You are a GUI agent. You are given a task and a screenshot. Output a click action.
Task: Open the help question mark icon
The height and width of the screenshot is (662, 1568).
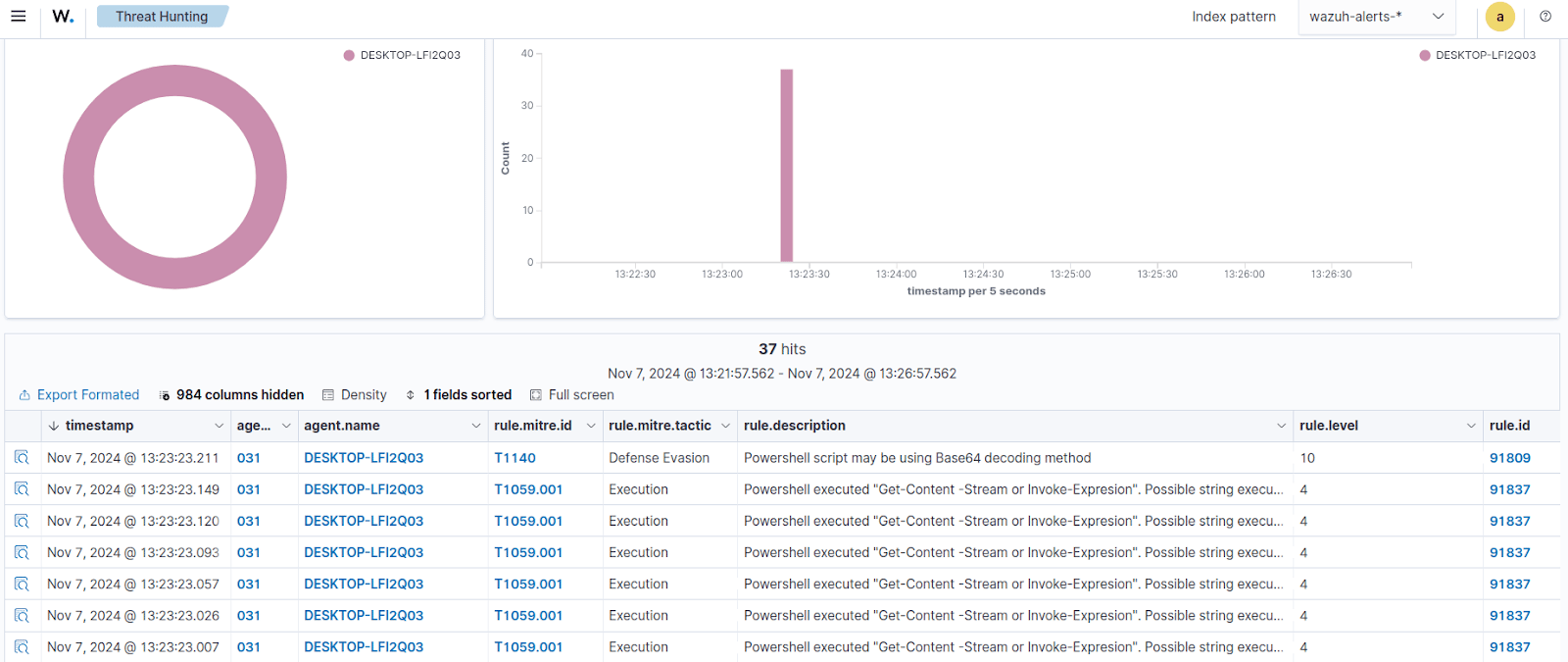1545,17
